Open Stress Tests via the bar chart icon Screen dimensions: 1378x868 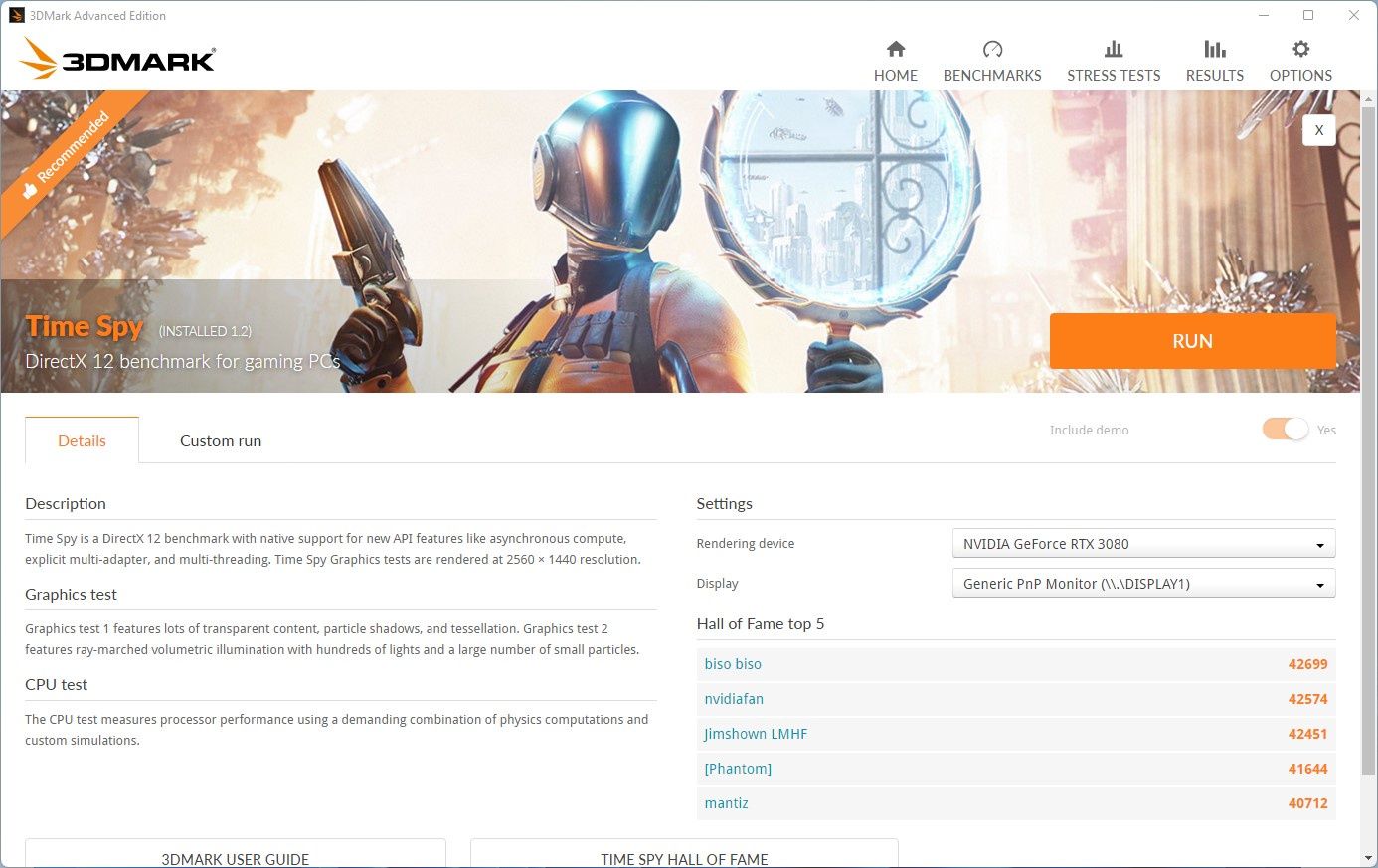tap(1114, 49)
